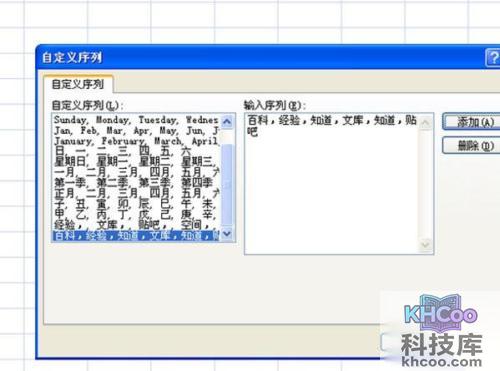Select the 子, 丑, 寅, 卯 list entry
This screenshot has height=371, width=500.
(137, 204)
